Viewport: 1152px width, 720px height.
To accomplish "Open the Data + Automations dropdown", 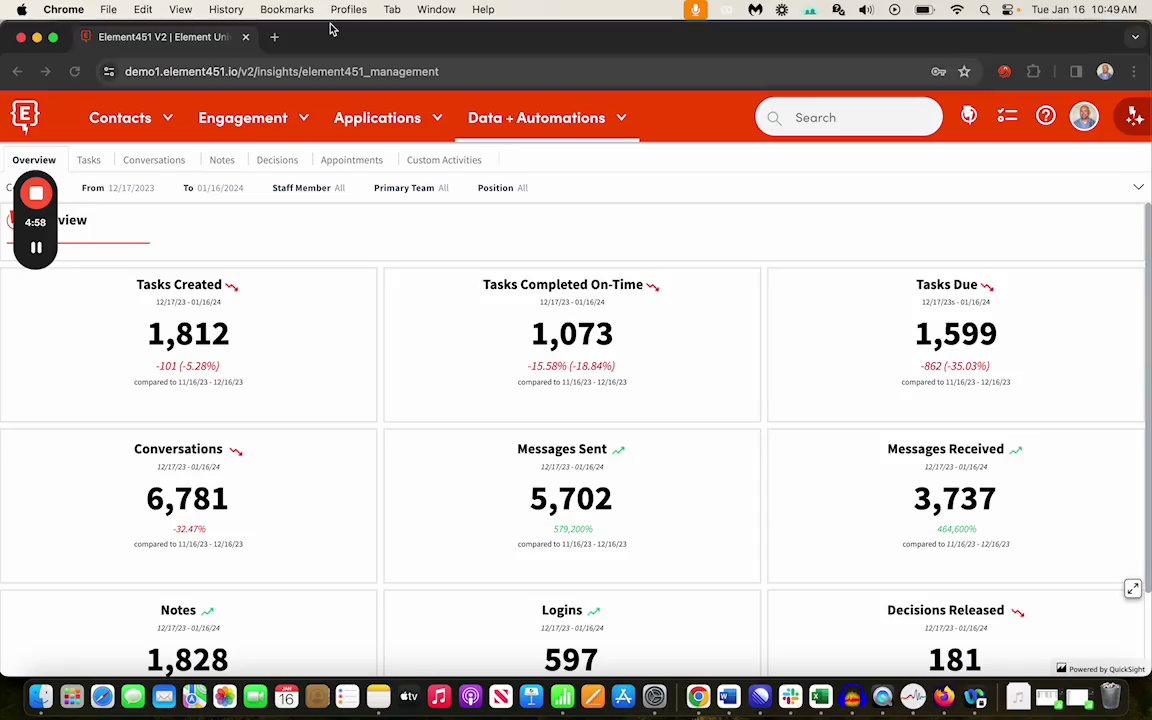I will tap(547, 118).
